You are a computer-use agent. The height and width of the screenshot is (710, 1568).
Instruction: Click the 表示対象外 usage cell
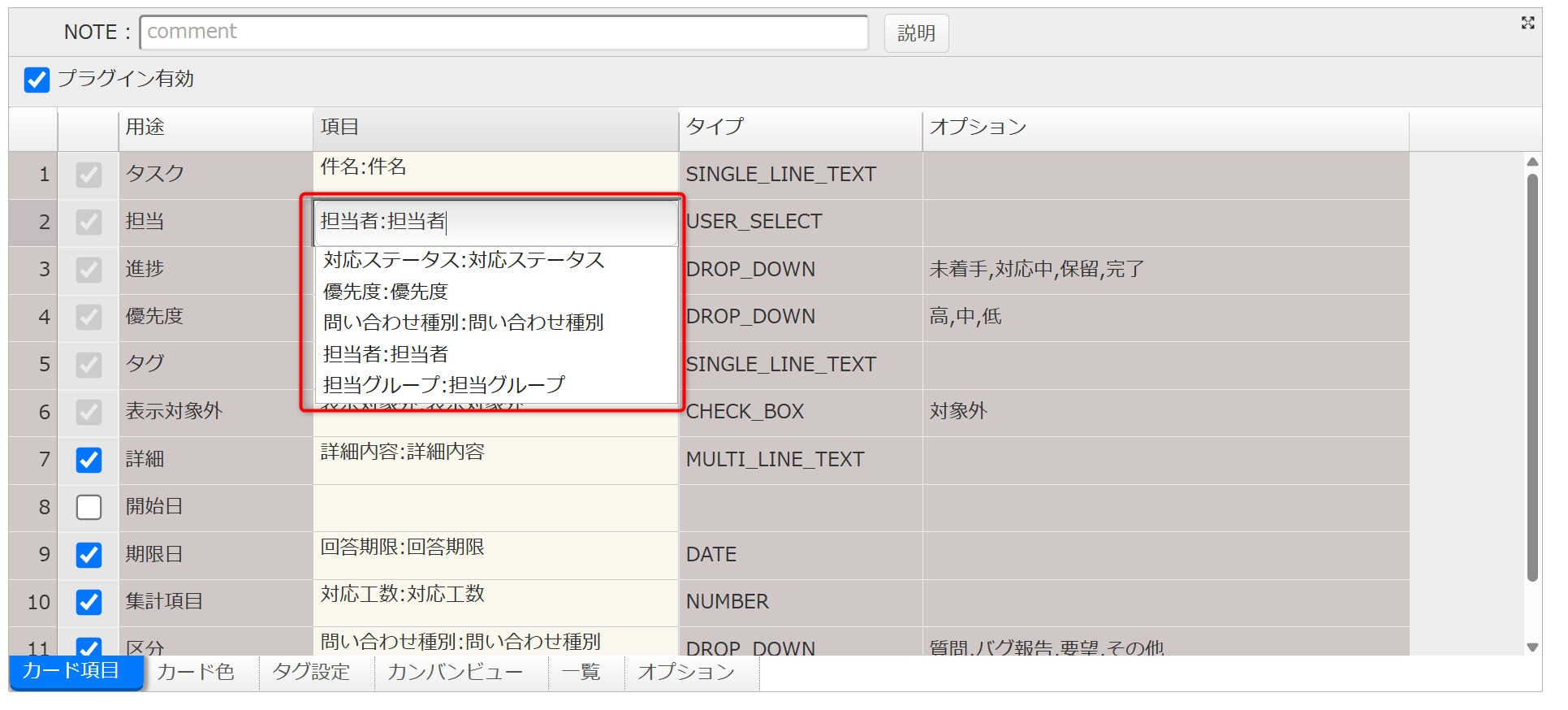[x=215, y=412]
